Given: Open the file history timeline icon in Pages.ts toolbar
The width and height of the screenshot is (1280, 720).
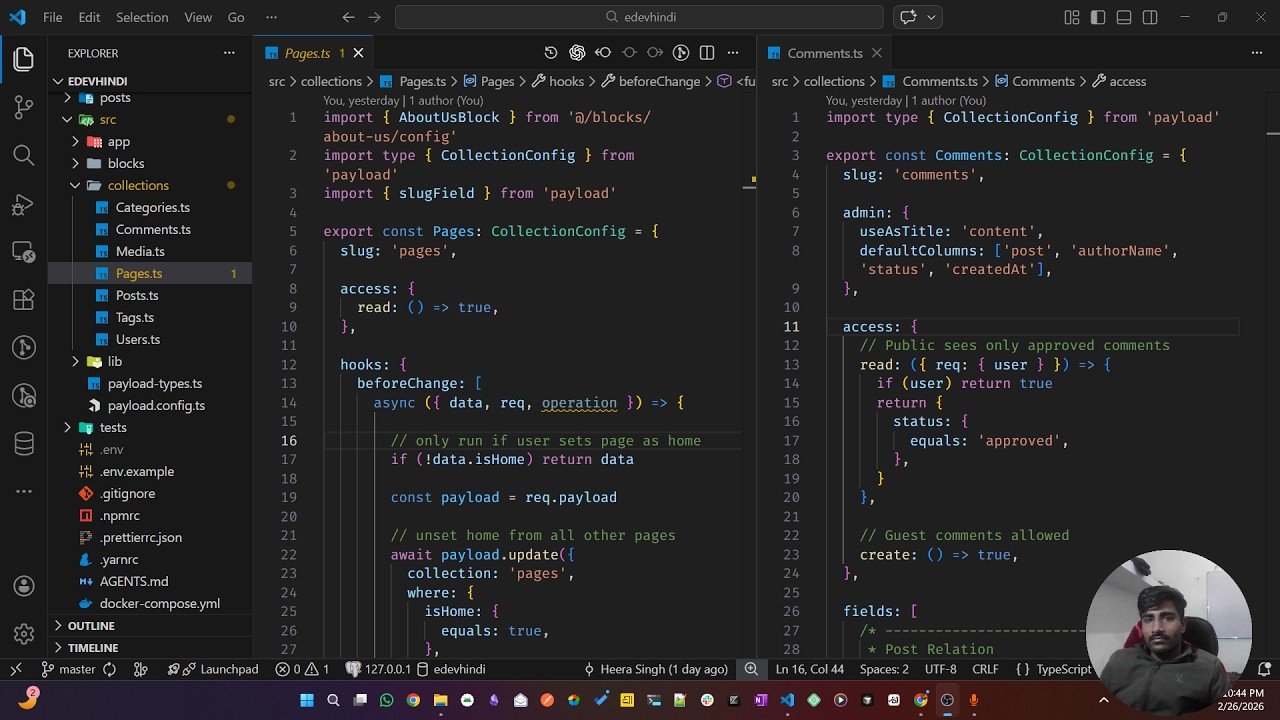Looking at the screenshot, I should (x=551, y=53).
